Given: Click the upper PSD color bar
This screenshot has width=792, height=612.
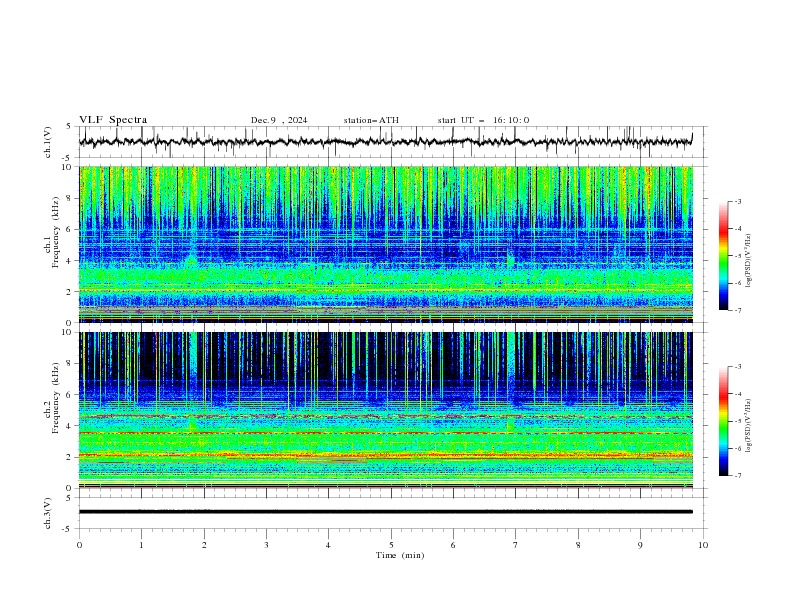Looking at the screenshot, I should point(723,256).
